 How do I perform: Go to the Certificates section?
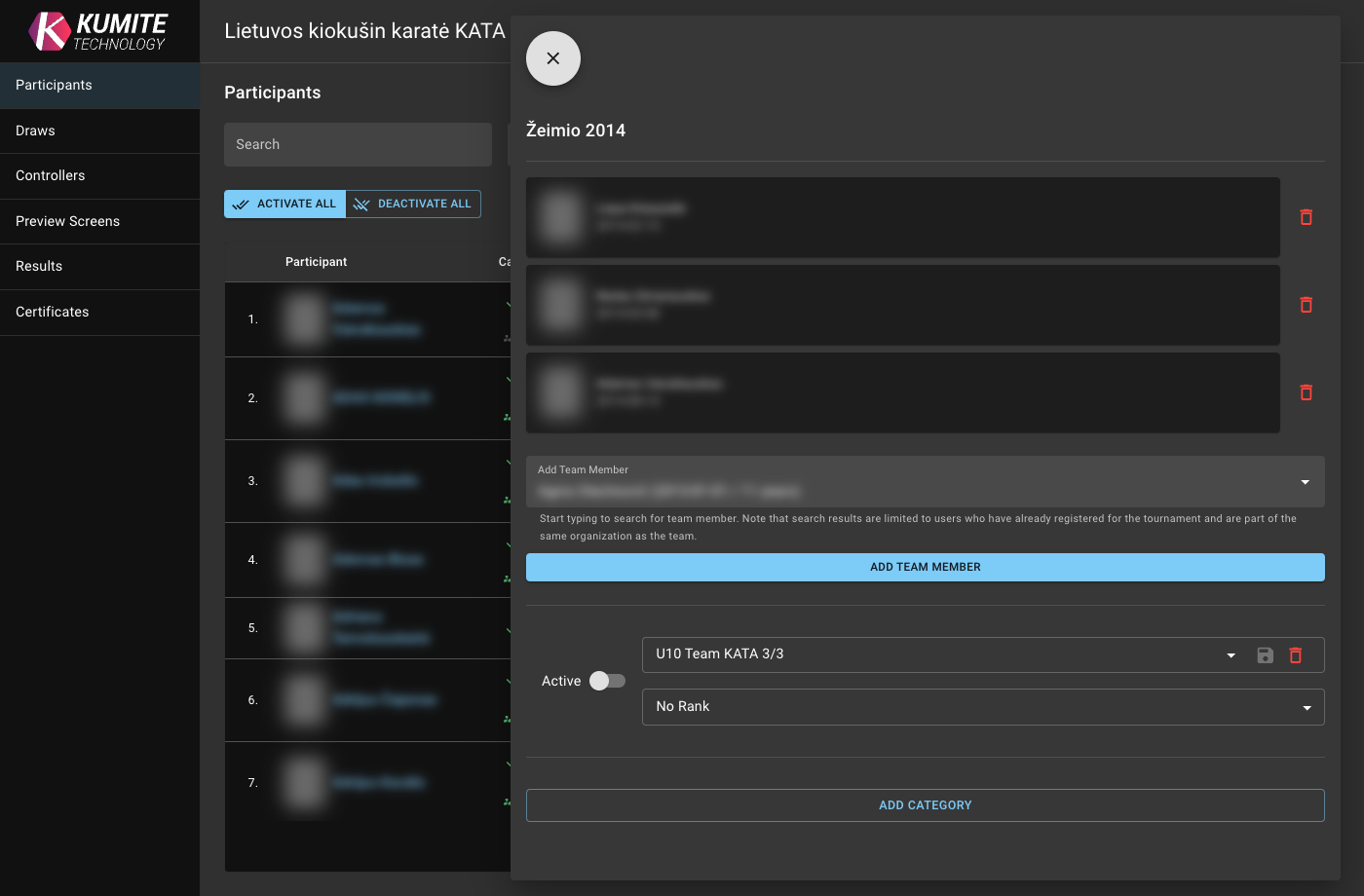53,312
